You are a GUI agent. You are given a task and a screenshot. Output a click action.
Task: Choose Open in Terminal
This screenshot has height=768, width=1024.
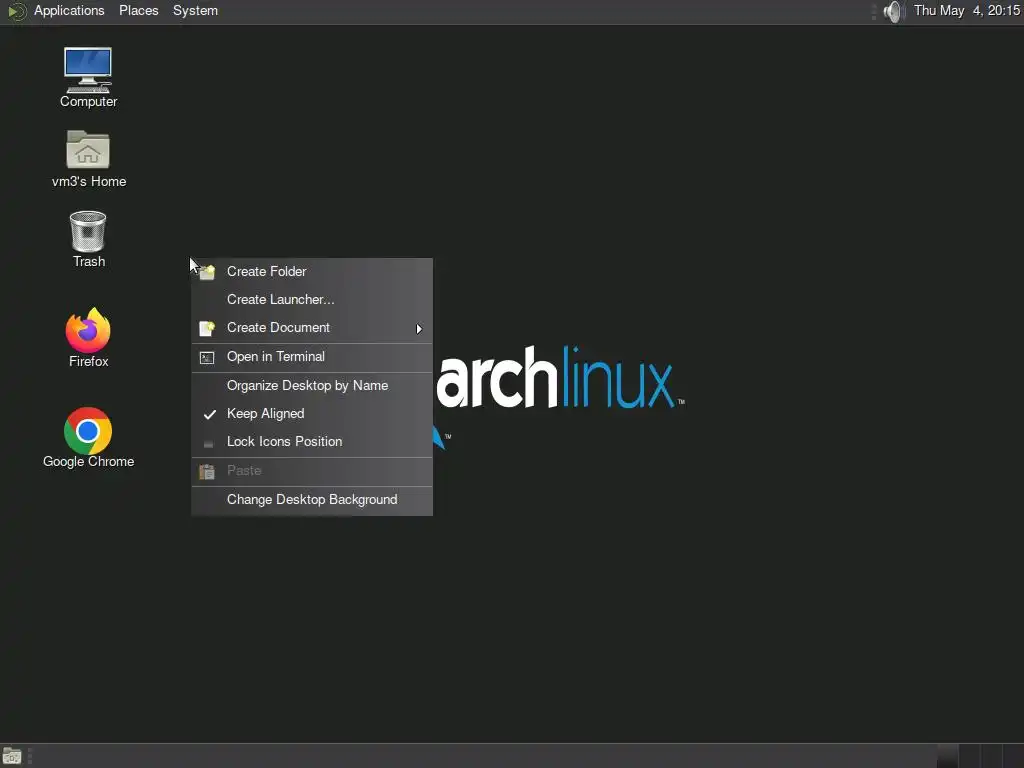[x=312, y=357]
